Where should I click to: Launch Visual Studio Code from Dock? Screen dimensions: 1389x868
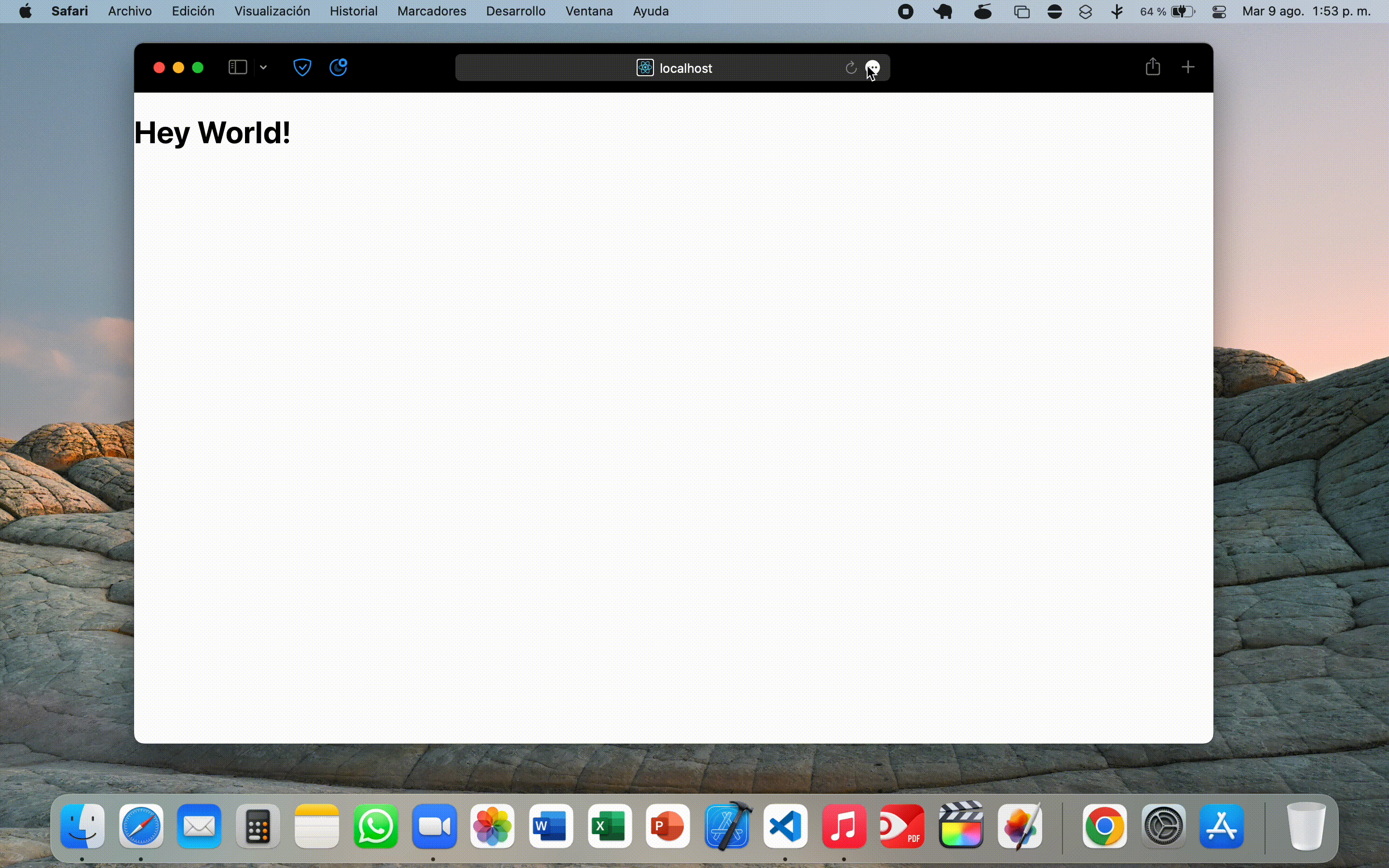785,827
